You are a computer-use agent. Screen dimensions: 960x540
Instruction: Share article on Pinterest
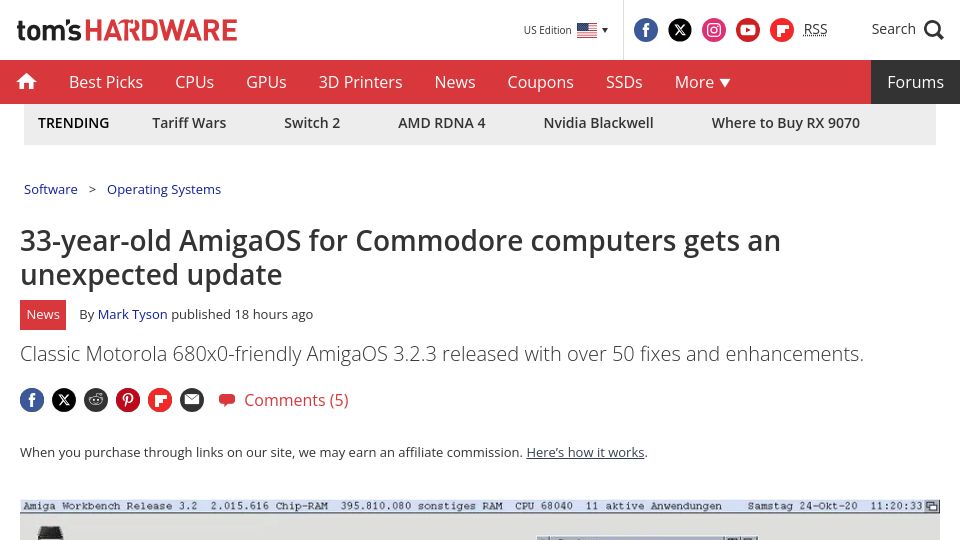point(128,400)
